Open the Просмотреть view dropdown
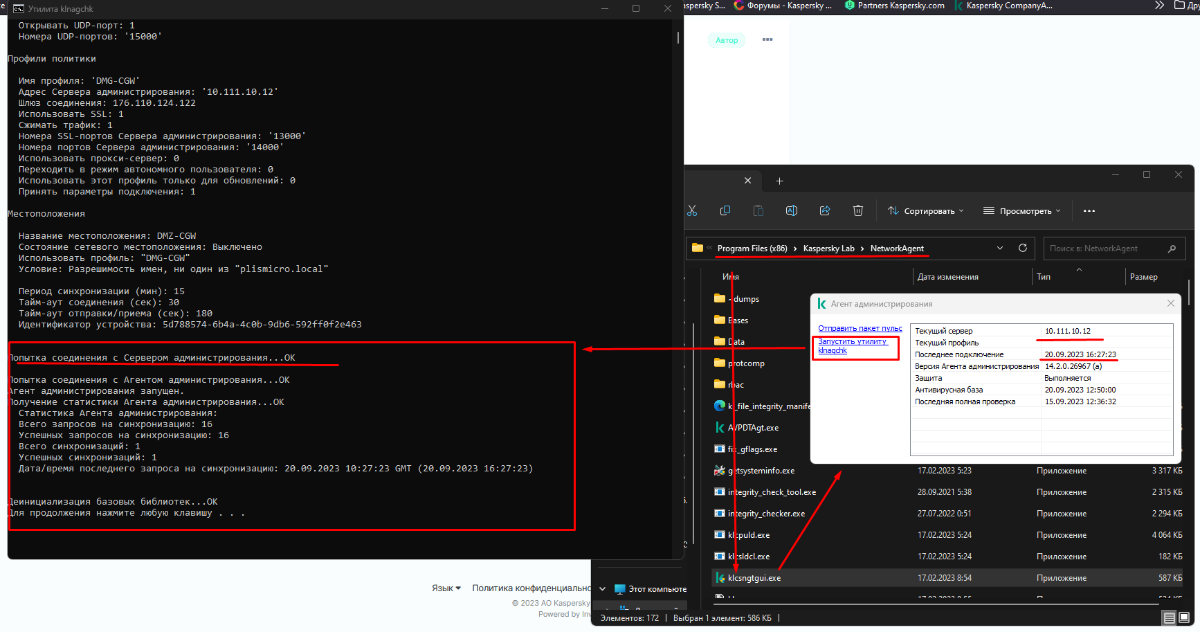Screen dimensions: 1200x632 (1023, 211)
